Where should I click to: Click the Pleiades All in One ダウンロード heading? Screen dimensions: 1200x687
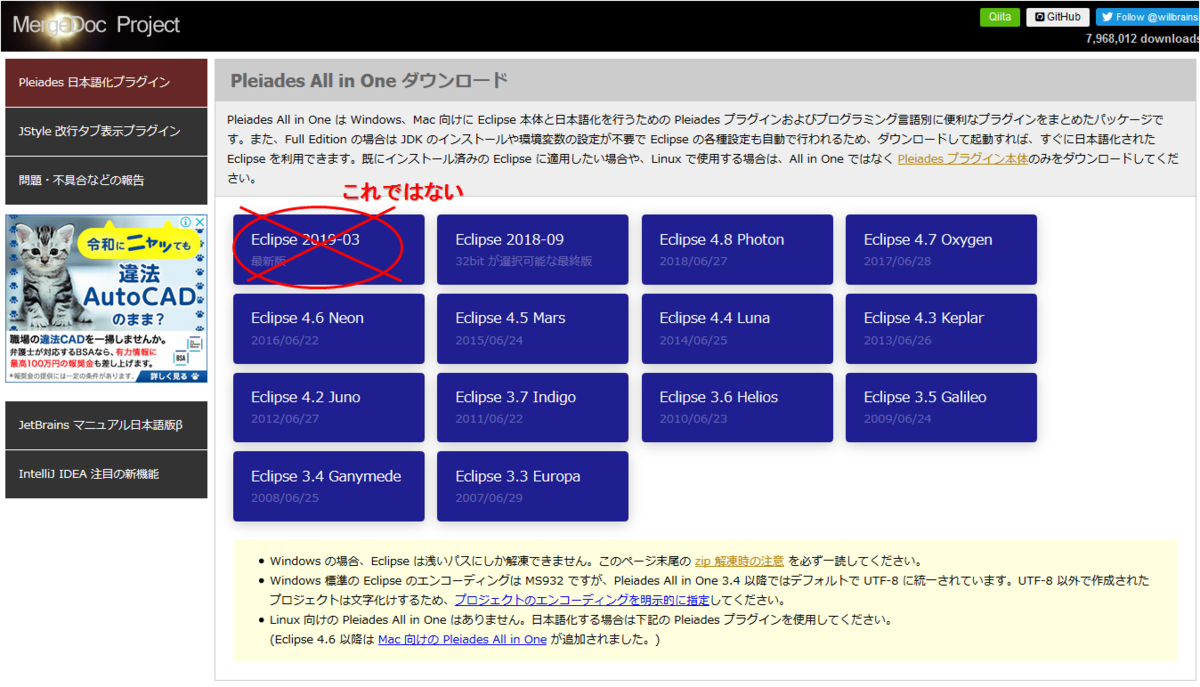point(369,81)
